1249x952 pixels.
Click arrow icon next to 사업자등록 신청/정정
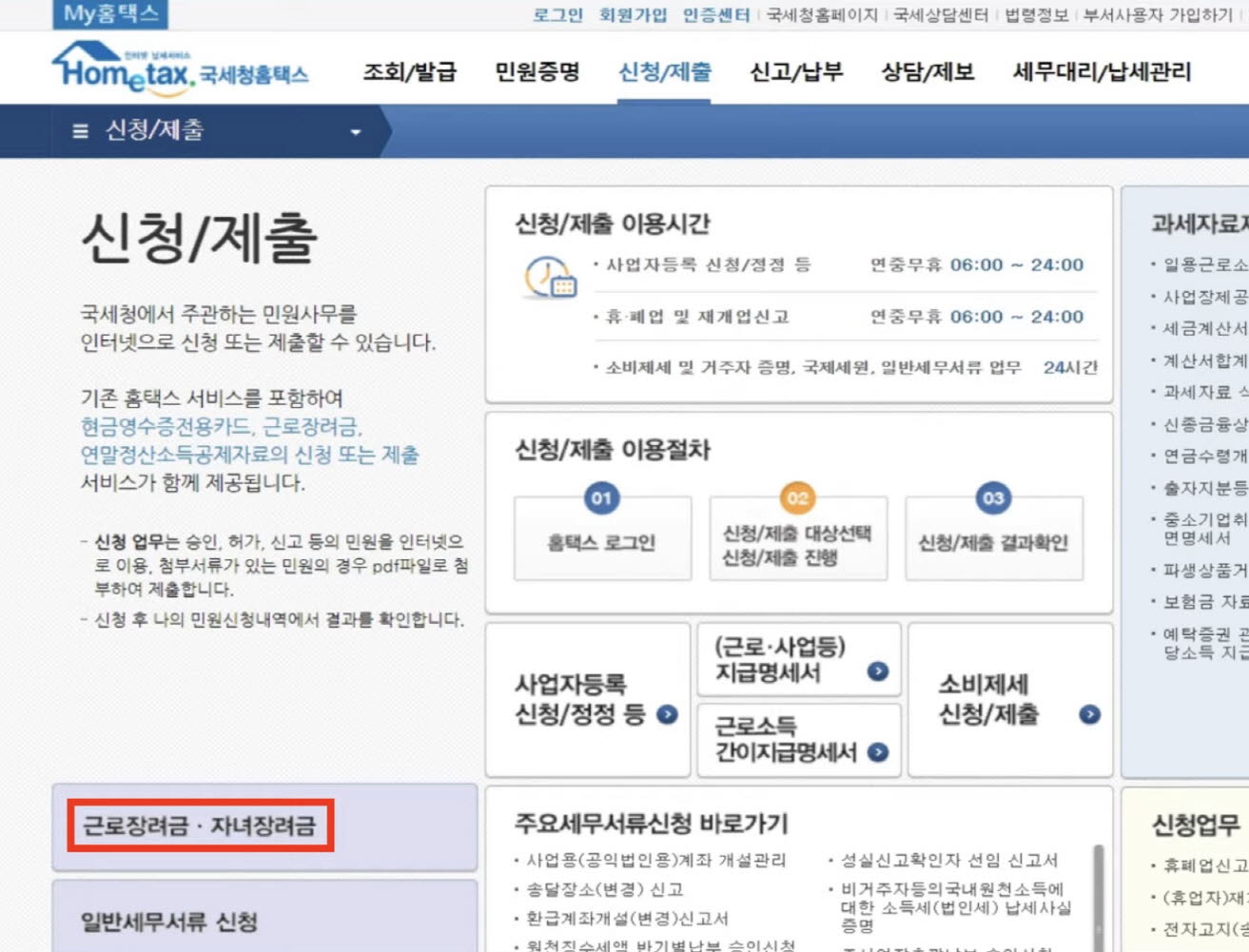click(668, 714)
